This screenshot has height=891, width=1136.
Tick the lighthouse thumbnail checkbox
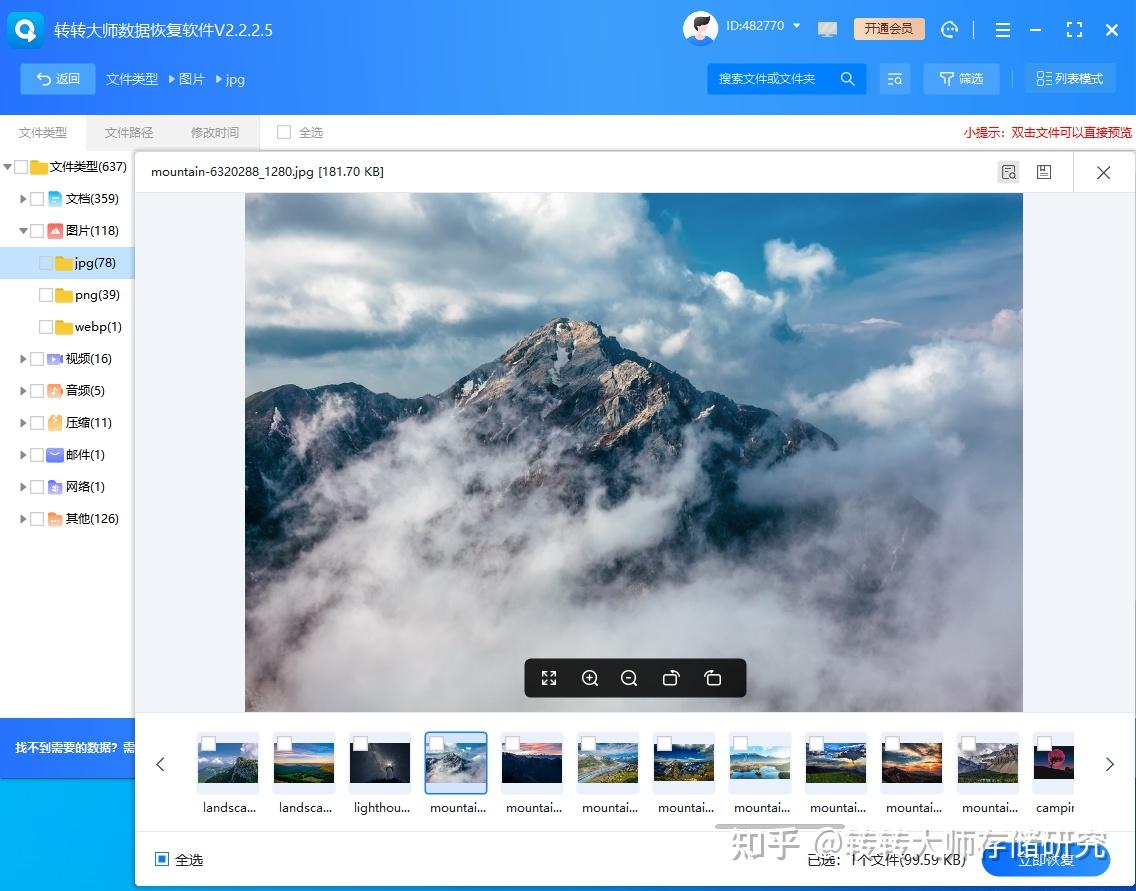[360, 744]
